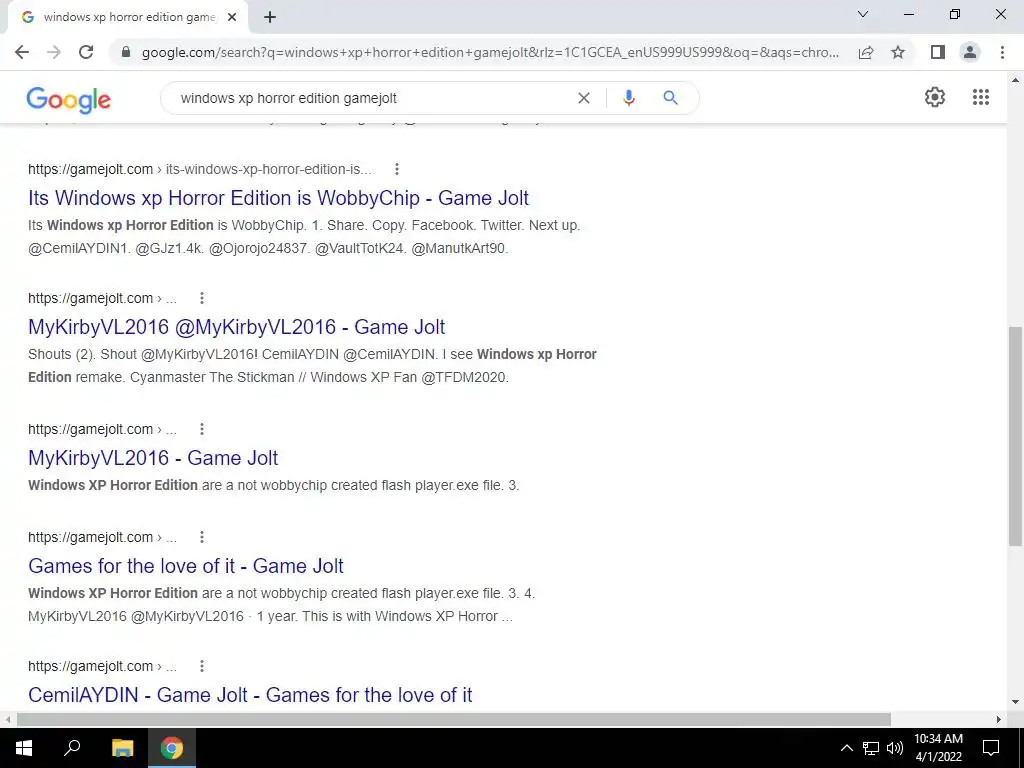Submit search with magnifier icon
1024x768 pixels.
coord(670,98)
